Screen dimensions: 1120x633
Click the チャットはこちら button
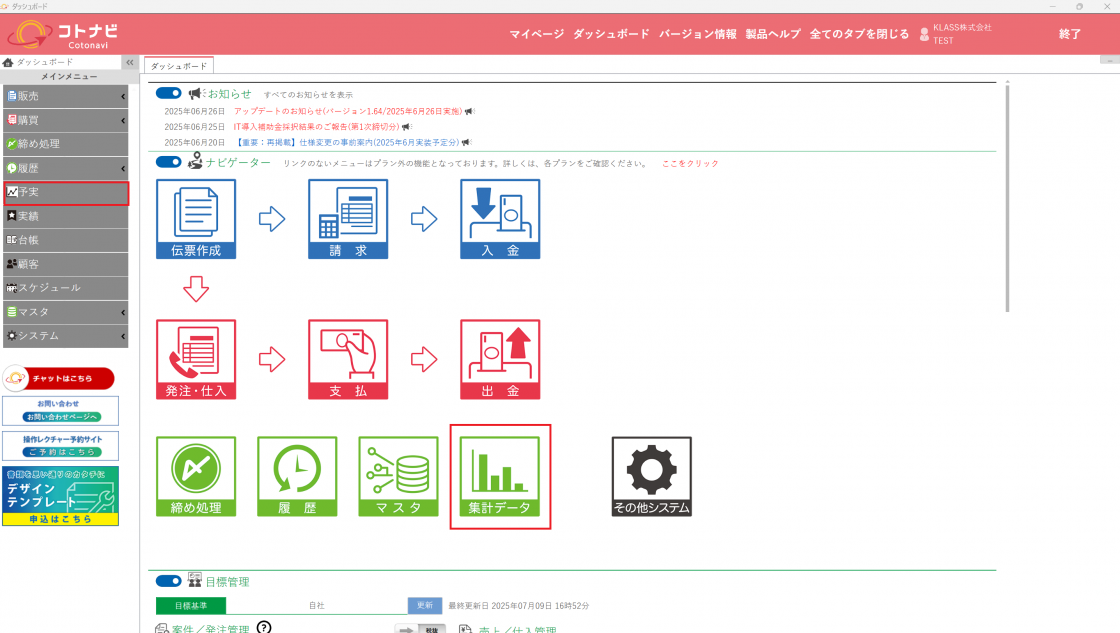point(59,378)
